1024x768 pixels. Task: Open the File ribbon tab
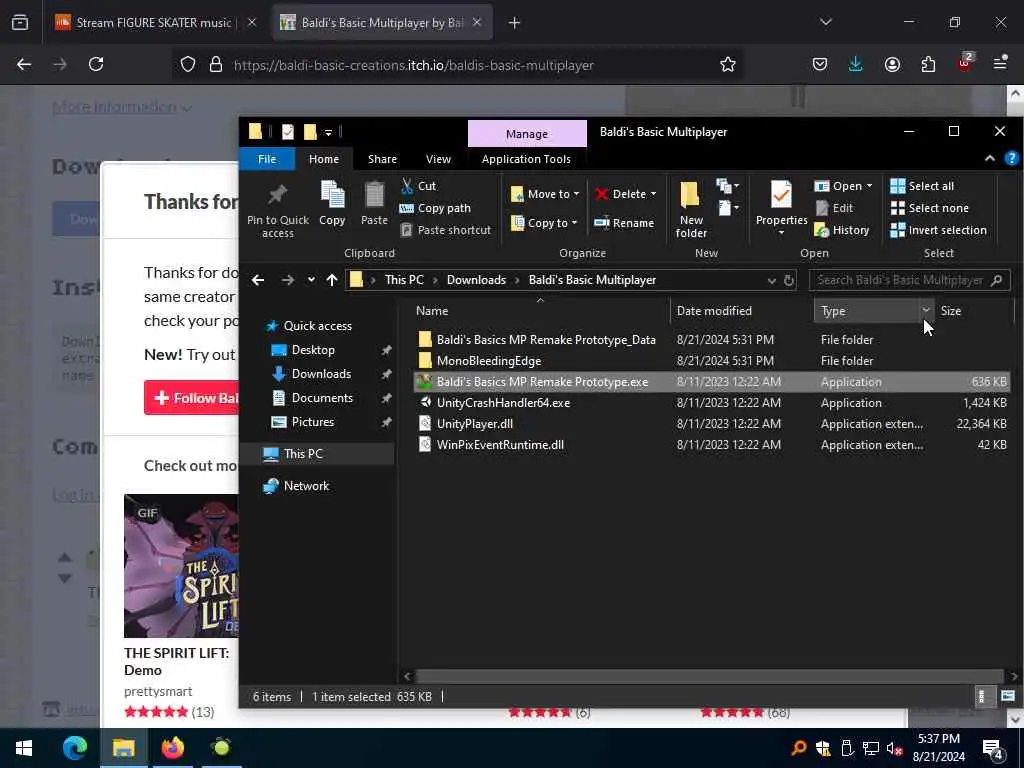(x=266, y=159)
